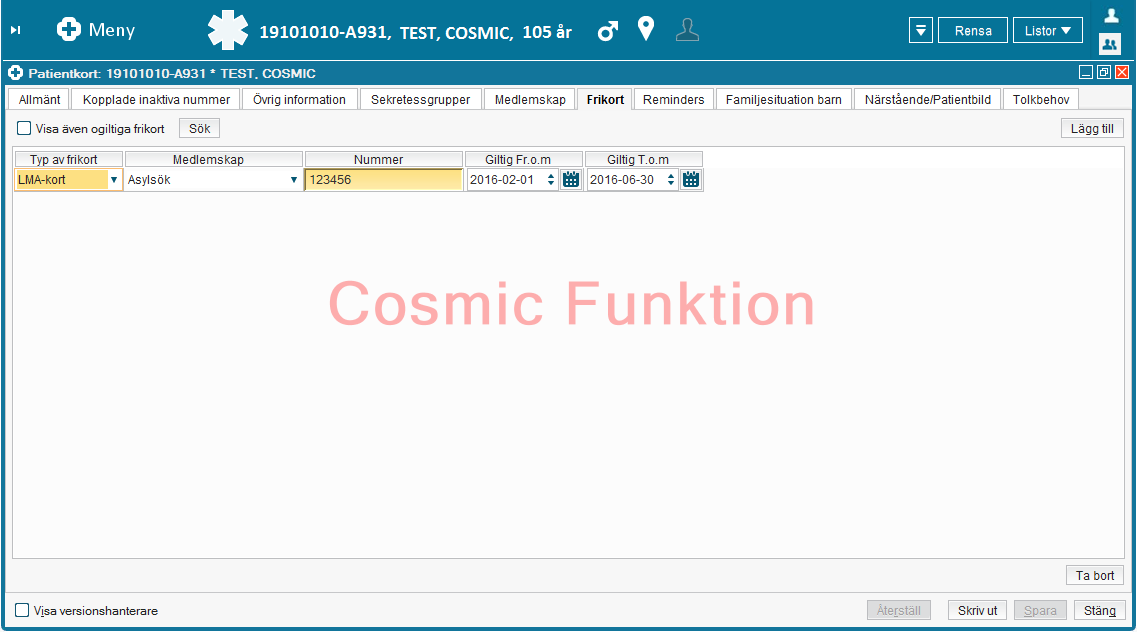Click the white asterisk patient icon
This screenshot has height=632, width=1137.
pyautogui.click(x=228, y=30)
